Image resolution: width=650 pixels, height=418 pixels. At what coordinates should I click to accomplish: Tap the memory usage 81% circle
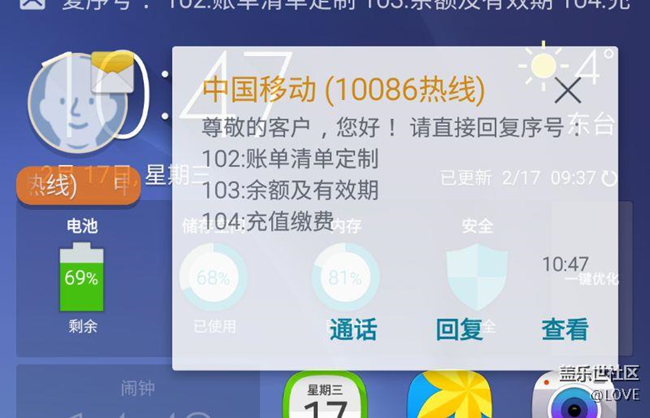point(345,277)
